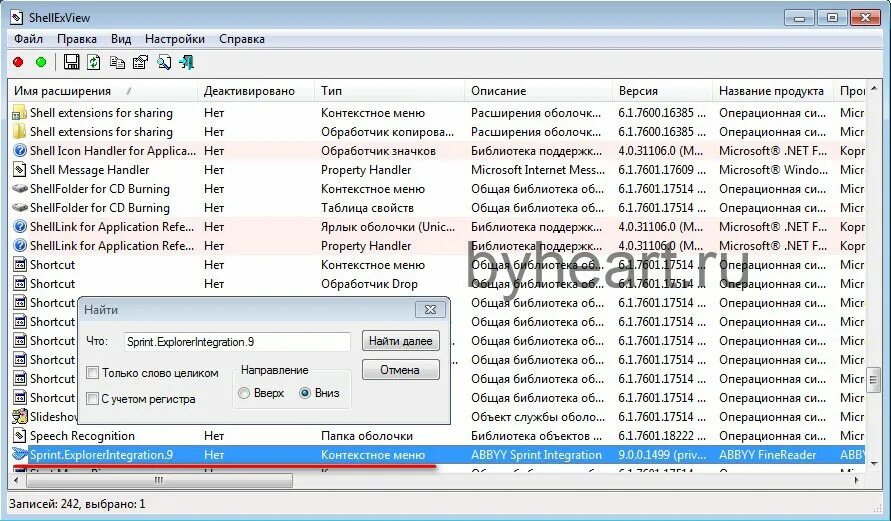This screenshot has width=891, height=521.
Task: Select the Вниз direction radio button
Action: click(305, 393)
